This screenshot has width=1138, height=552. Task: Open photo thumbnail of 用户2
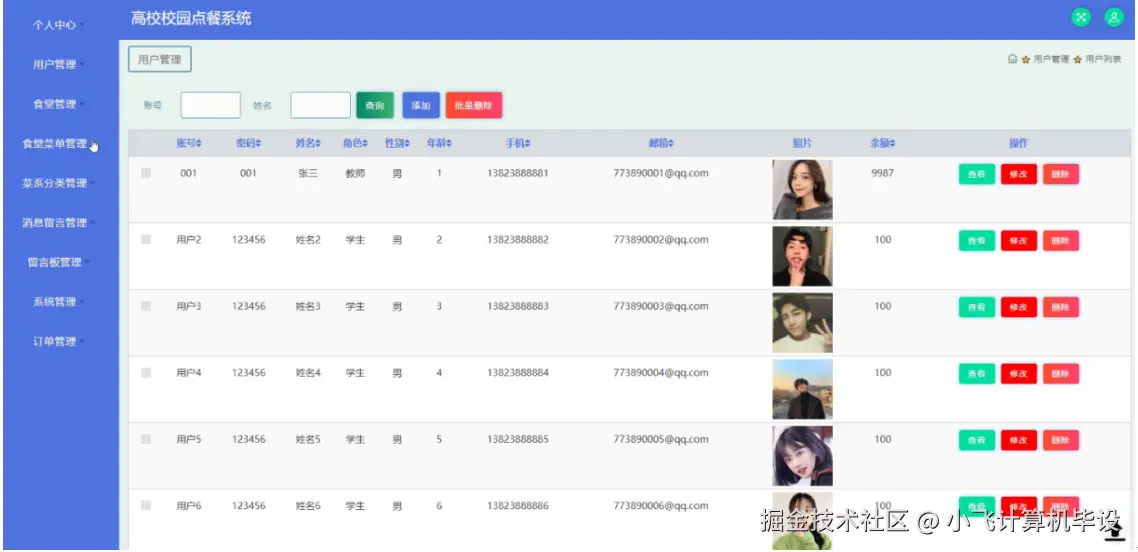tap(802, 256)
